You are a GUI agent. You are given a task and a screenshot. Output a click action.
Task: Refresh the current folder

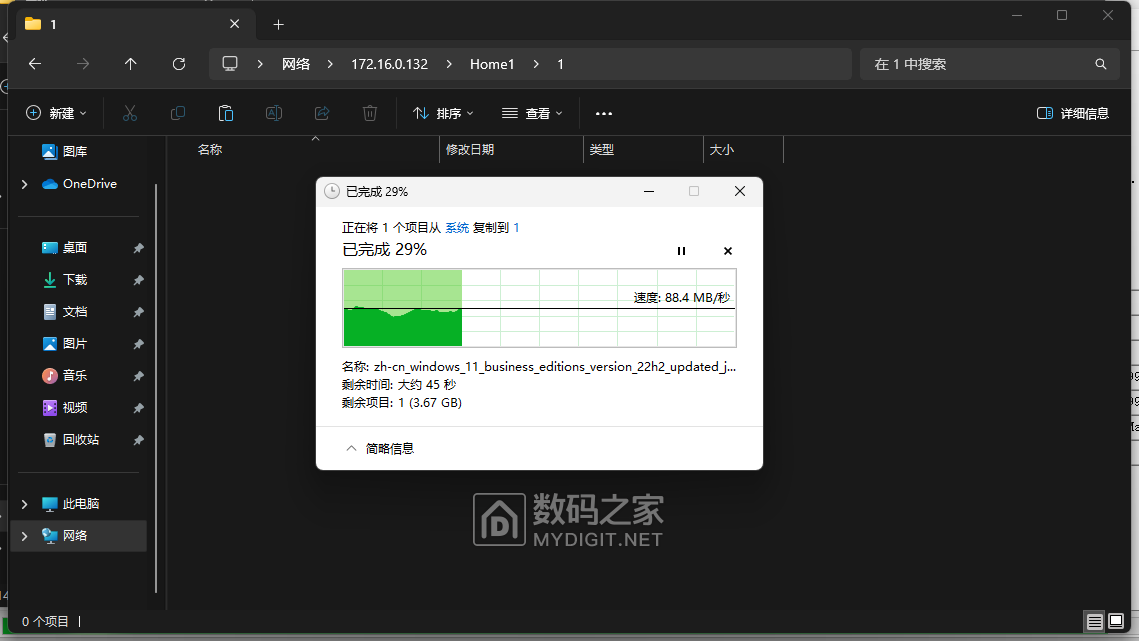[x=179, y=64]
